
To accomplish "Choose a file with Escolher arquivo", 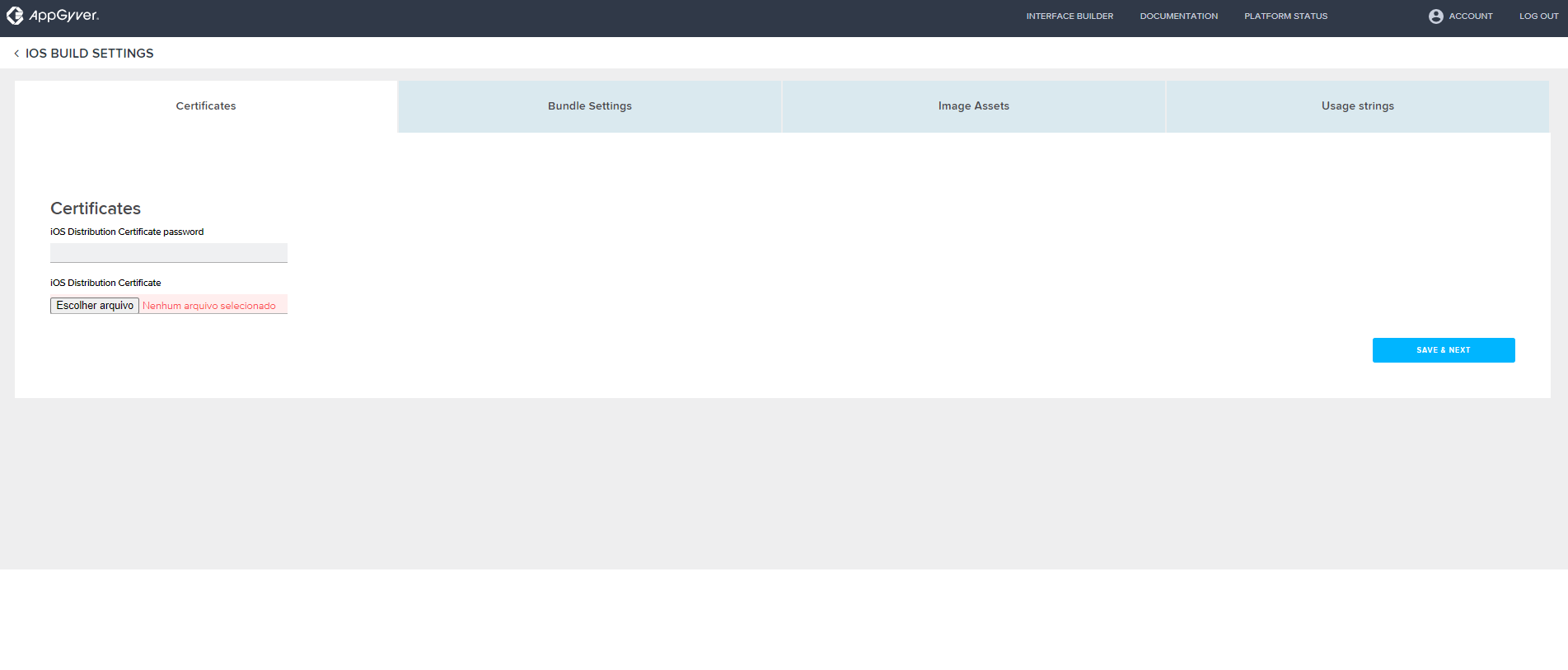I will coord(95,306).
